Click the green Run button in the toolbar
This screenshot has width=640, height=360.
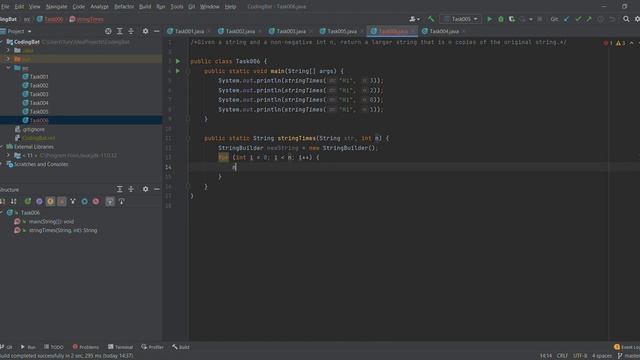click(489, 19)
